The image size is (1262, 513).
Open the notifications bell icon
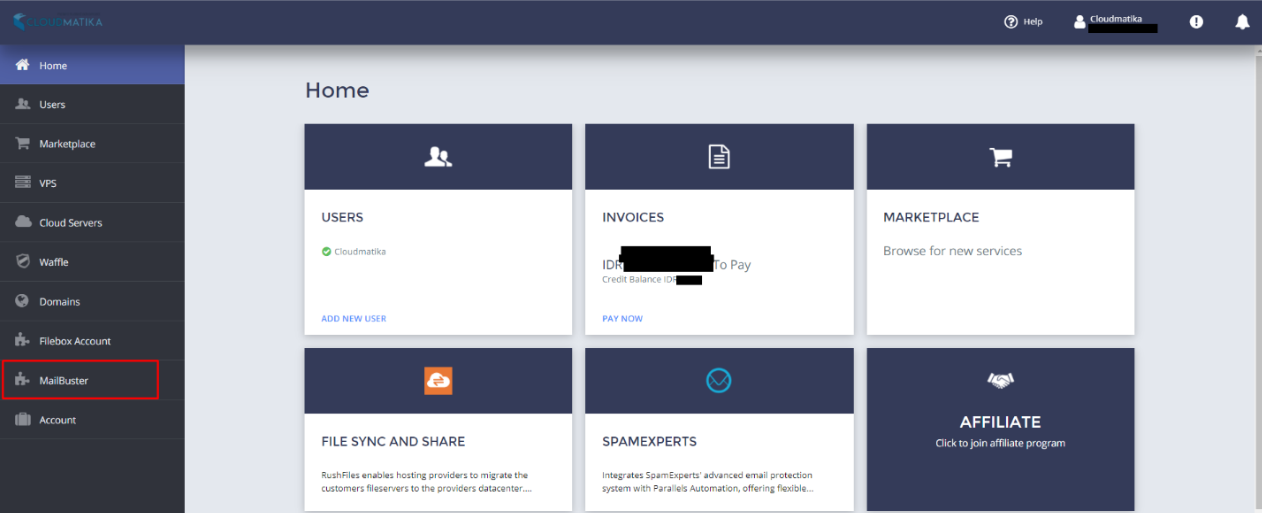click(x=1243, y=22)
